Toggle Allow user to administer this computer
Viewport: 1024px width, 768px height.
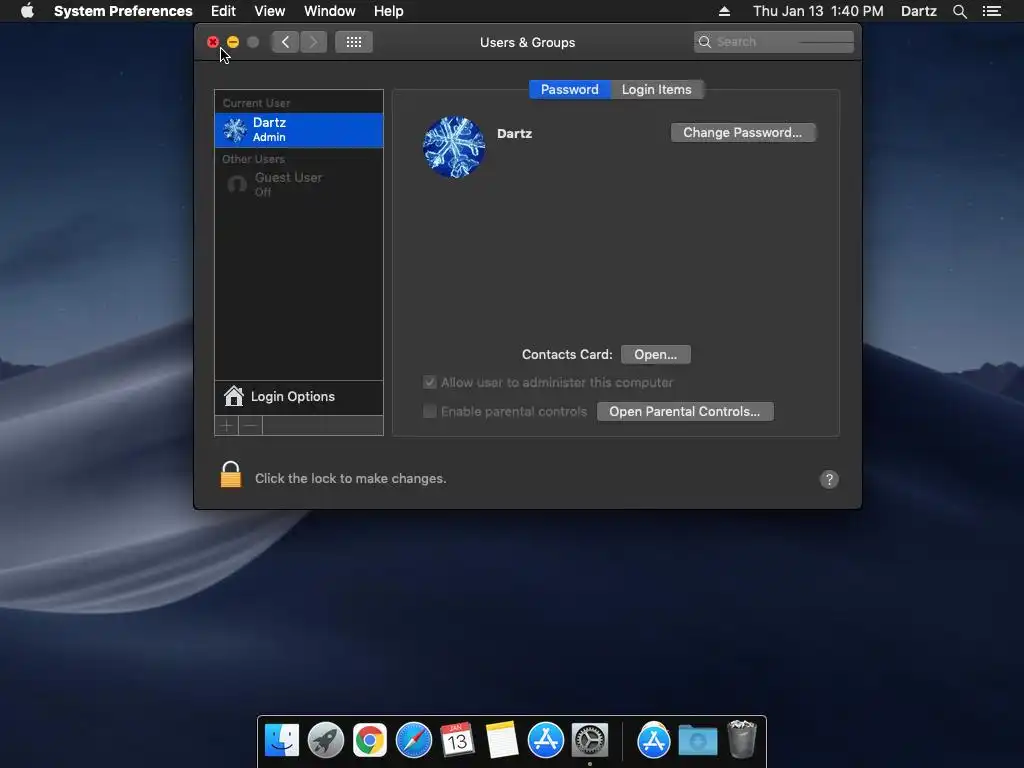[x=430, y=382]
